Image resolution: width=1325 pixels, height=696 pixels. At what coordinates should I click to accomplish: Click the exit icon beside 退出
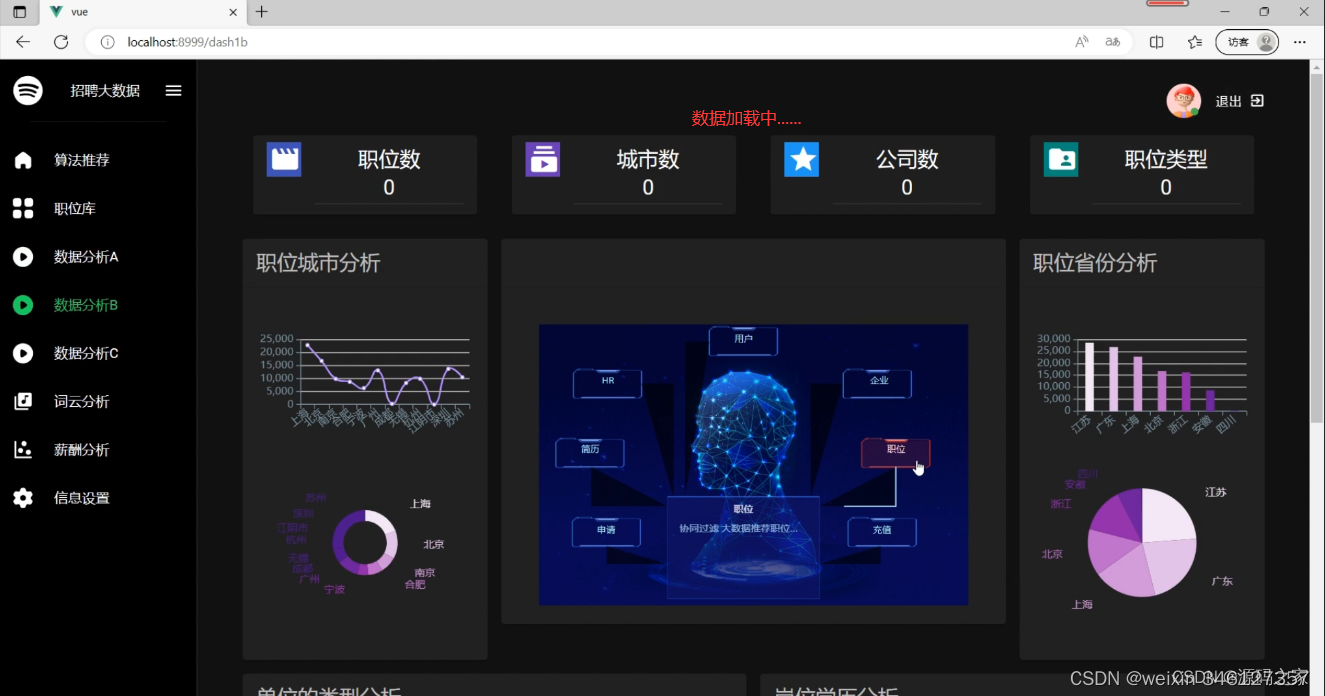pos(1257,100)
